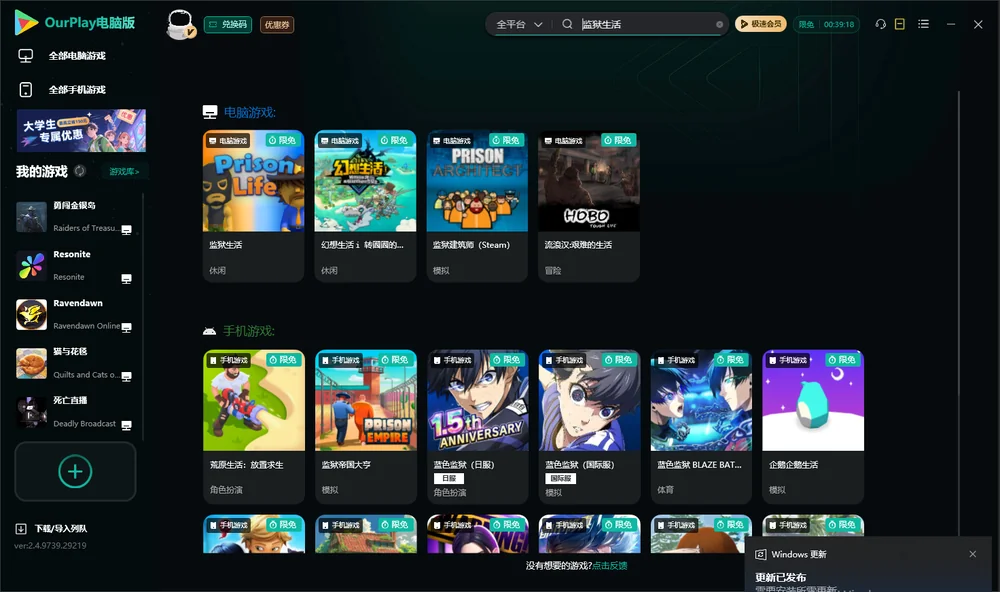Viewport: 1000px width, 592px height.
Task: Select 勇闯金银岛 in my games
Action: (x=75, y=216)
